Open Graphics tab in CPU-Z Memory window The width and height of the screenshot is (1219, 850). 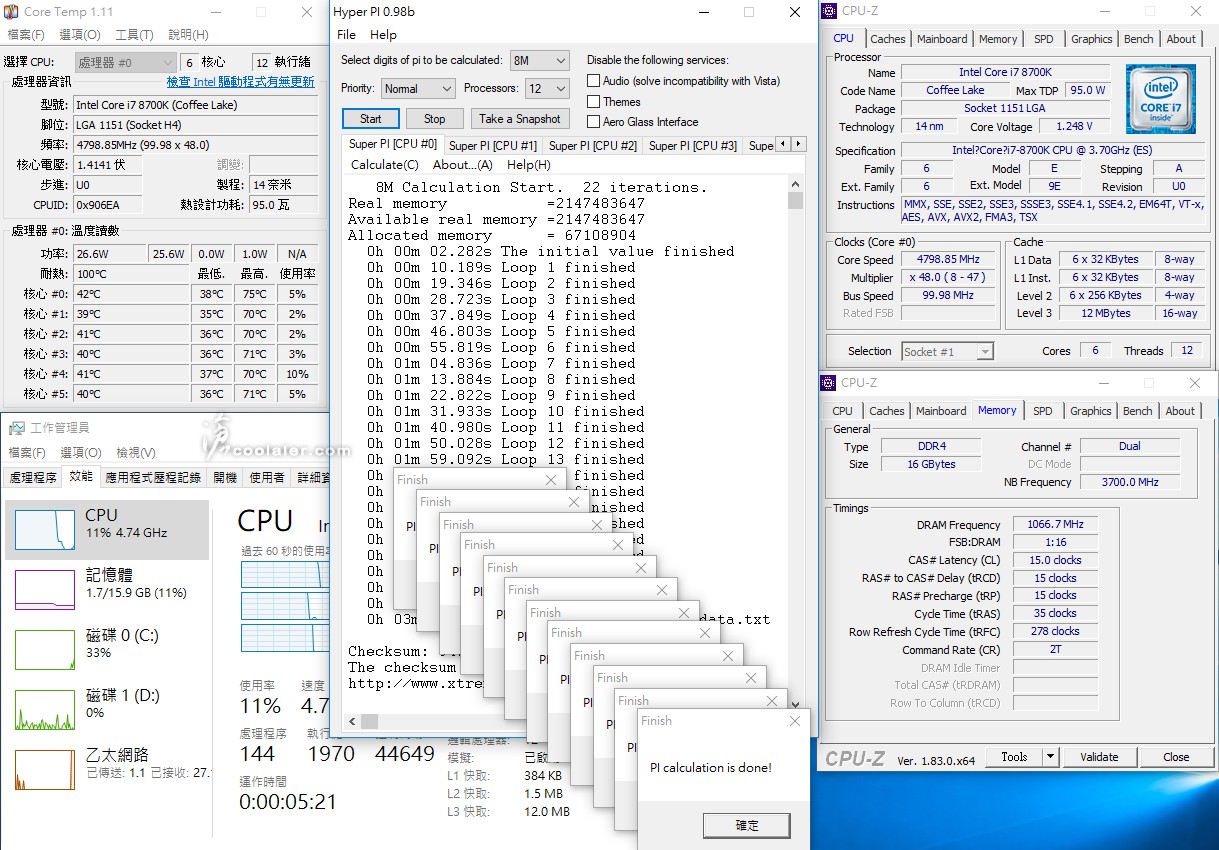point(1090,411)
